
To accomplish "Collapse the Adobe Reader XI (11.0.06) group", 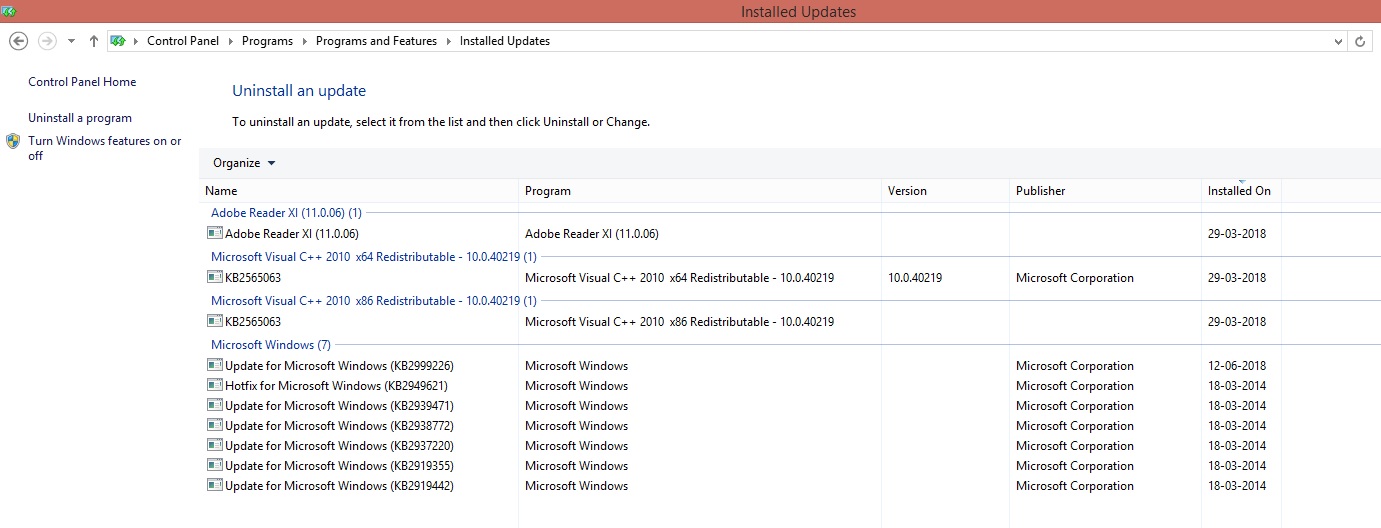I will tap(286, 212).
